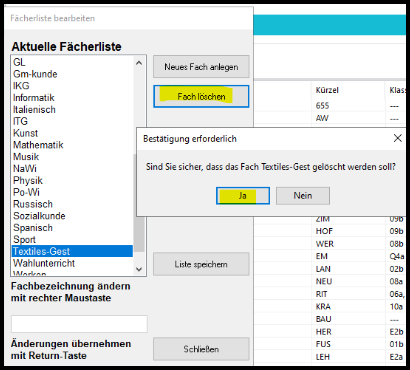This screenshot has width=410, height=370.
Task: Click the NEU Kürzel cell
Action: coord(348,281)
